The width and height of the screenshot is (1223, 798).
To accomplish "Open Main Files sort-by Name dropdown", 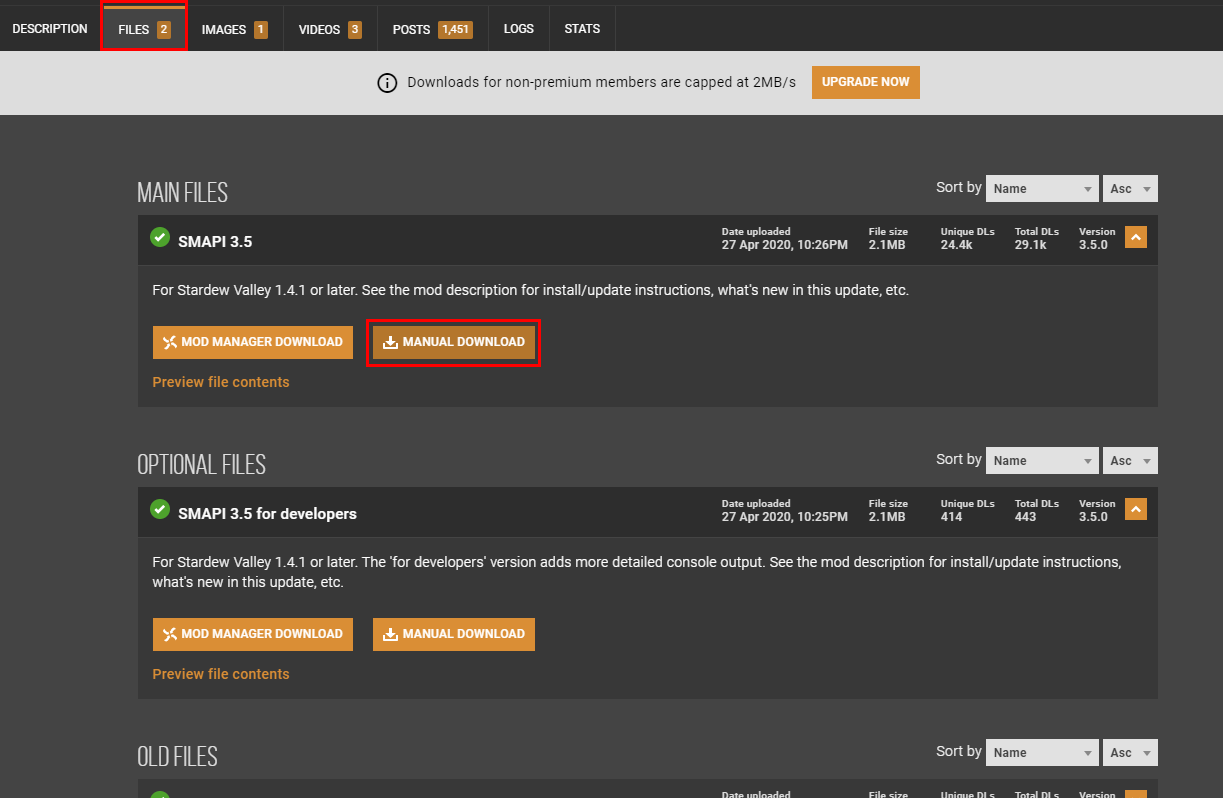I will (x=1042, y=188).
